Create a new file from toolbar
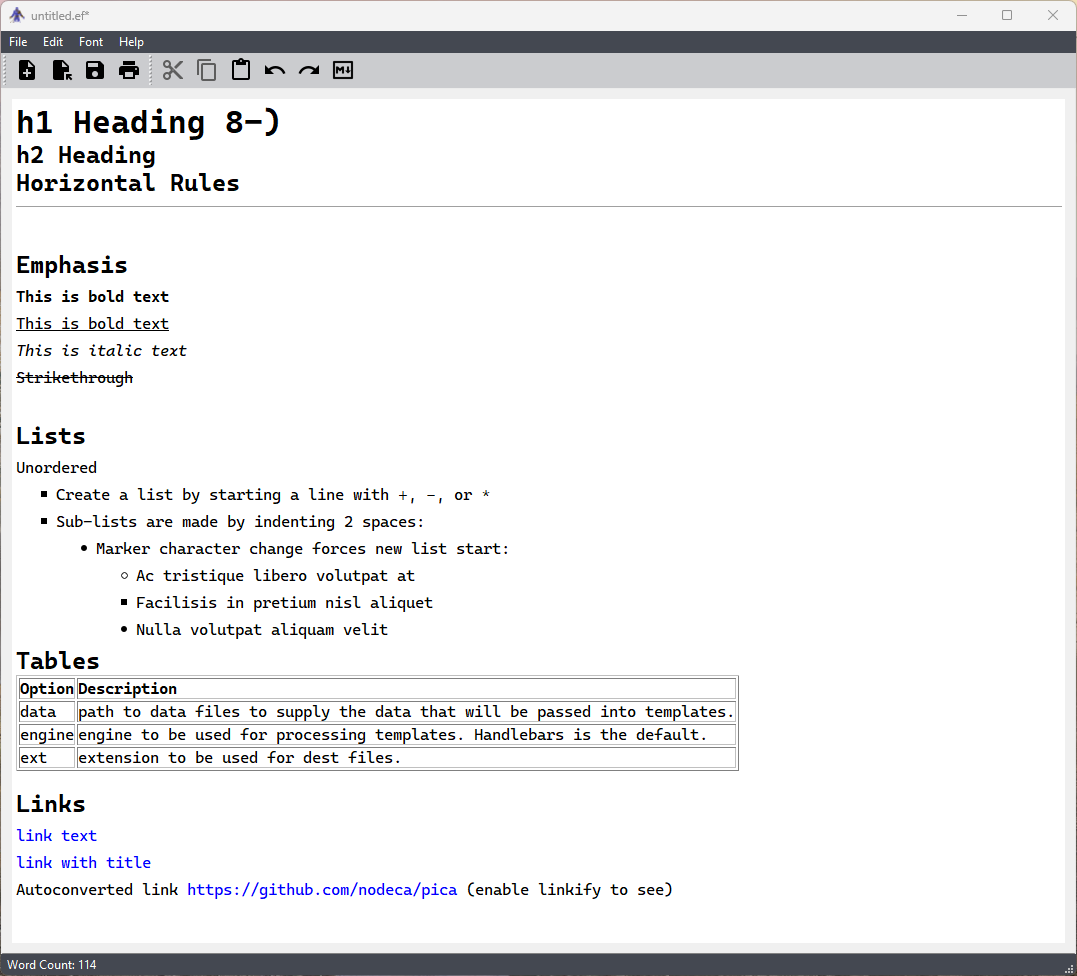Viewport: 1077px width, 976px height. point(27,70)
